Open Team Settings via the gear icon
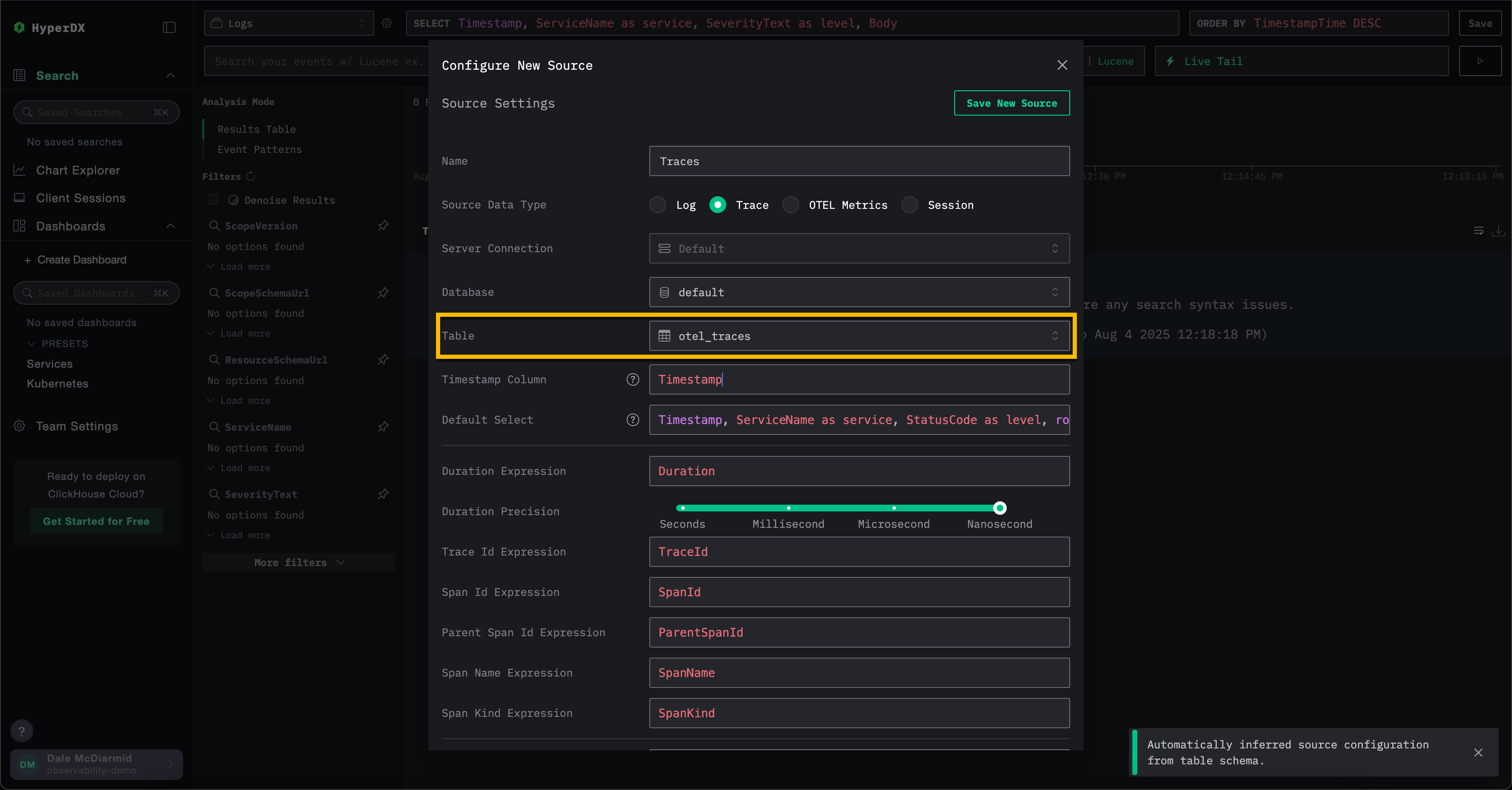This screenshot has height=790, width=1512. click(x=19, y=427)
